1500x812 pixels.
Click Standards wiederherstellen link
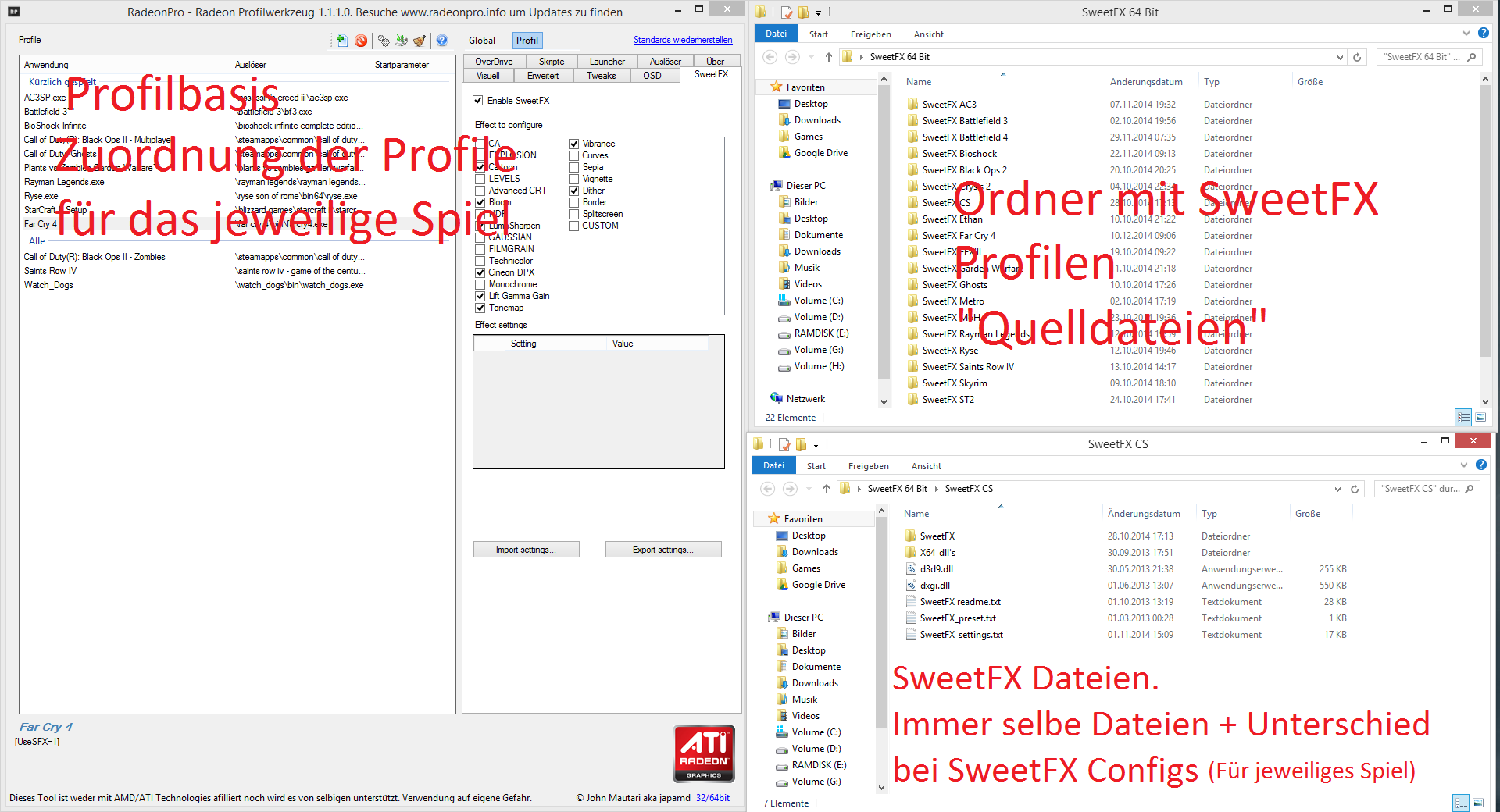point(683,40)
